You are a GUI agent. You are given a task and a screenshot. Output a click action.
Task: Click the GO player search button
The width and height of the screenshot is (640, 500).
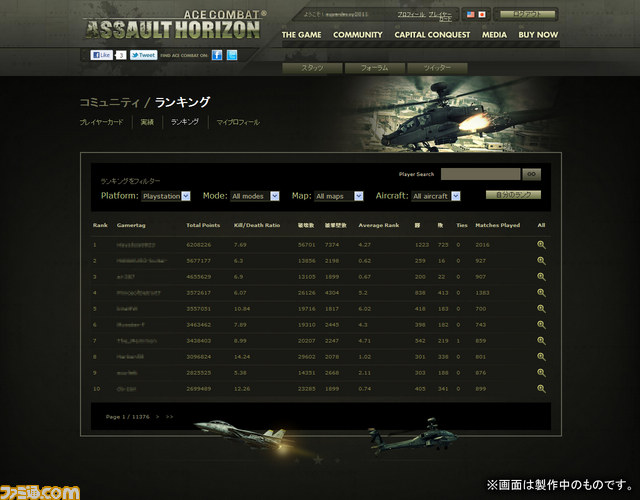point(531,174)
